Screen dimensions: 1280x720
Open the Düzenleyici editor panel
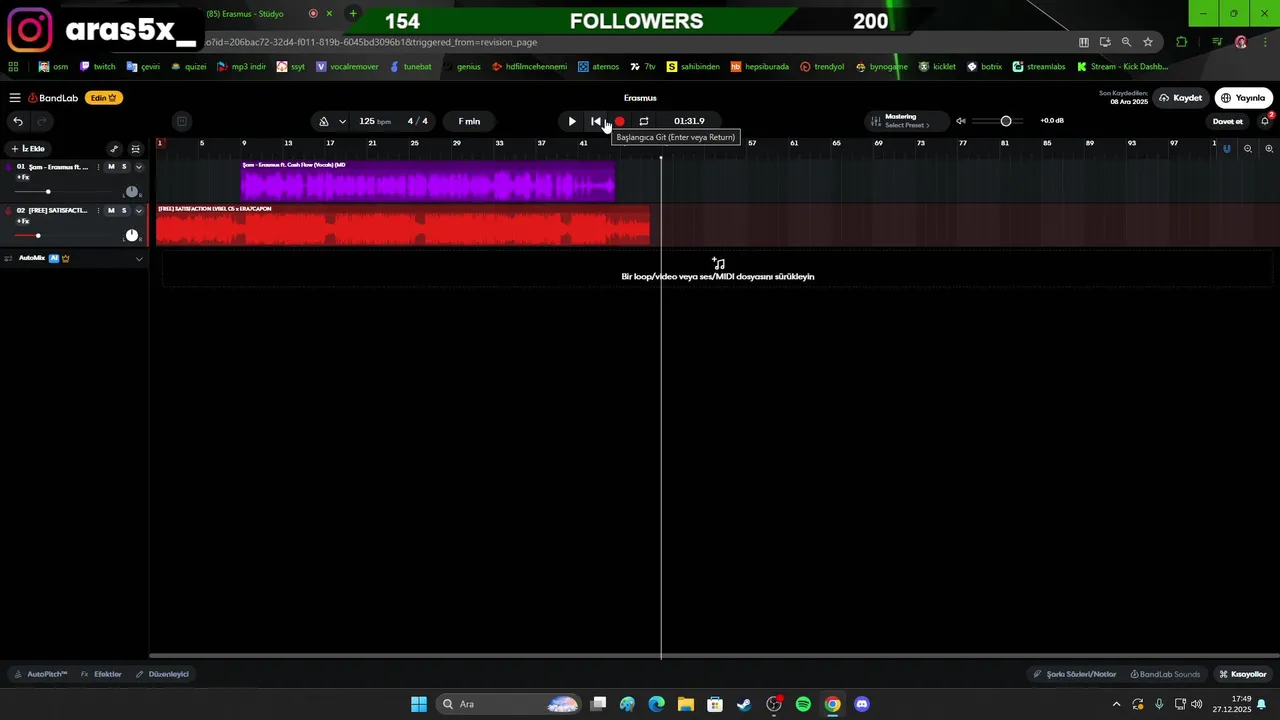162,674
